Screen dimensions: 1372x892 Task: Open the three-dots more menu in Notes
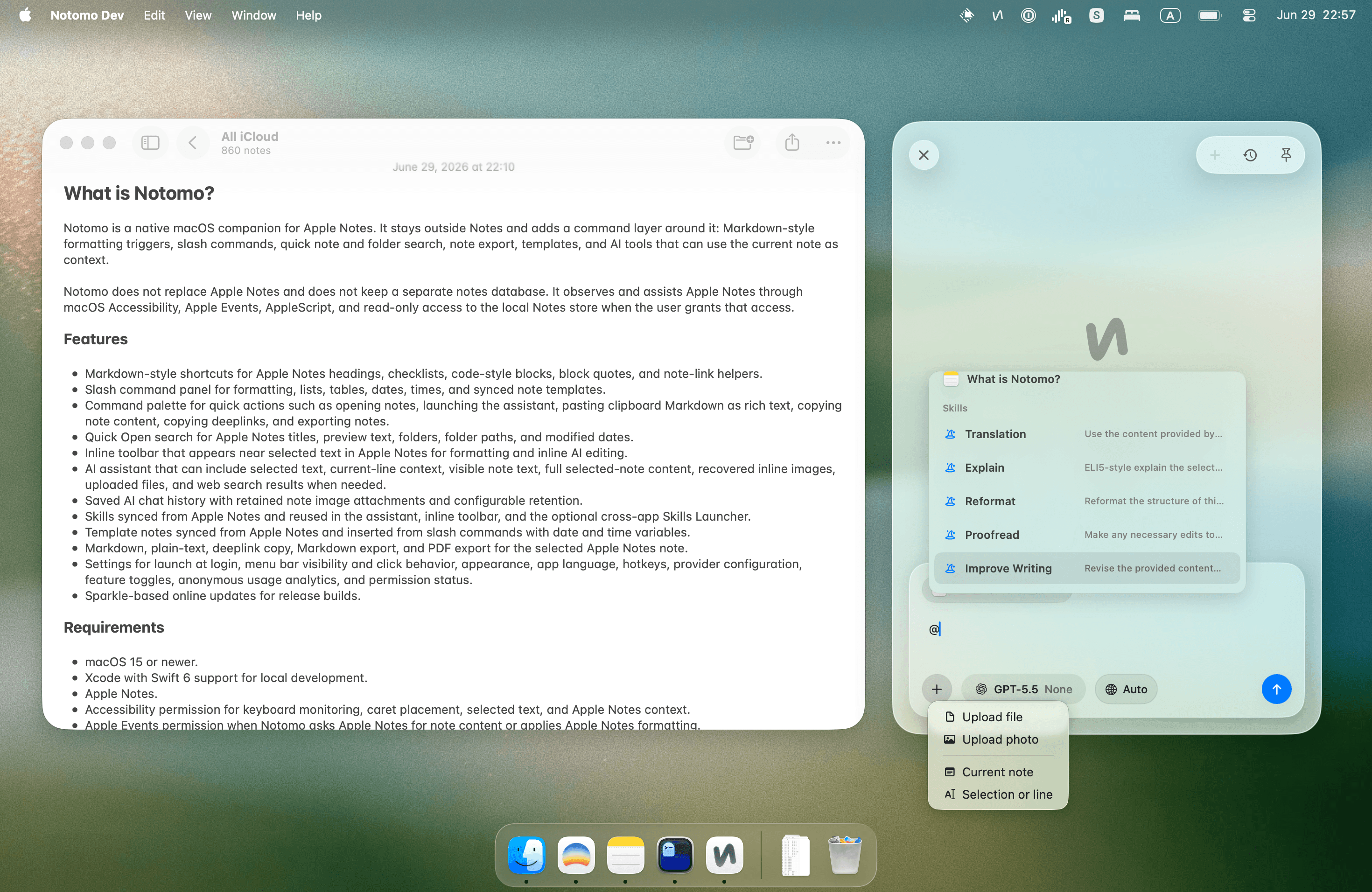click(833, 142)
